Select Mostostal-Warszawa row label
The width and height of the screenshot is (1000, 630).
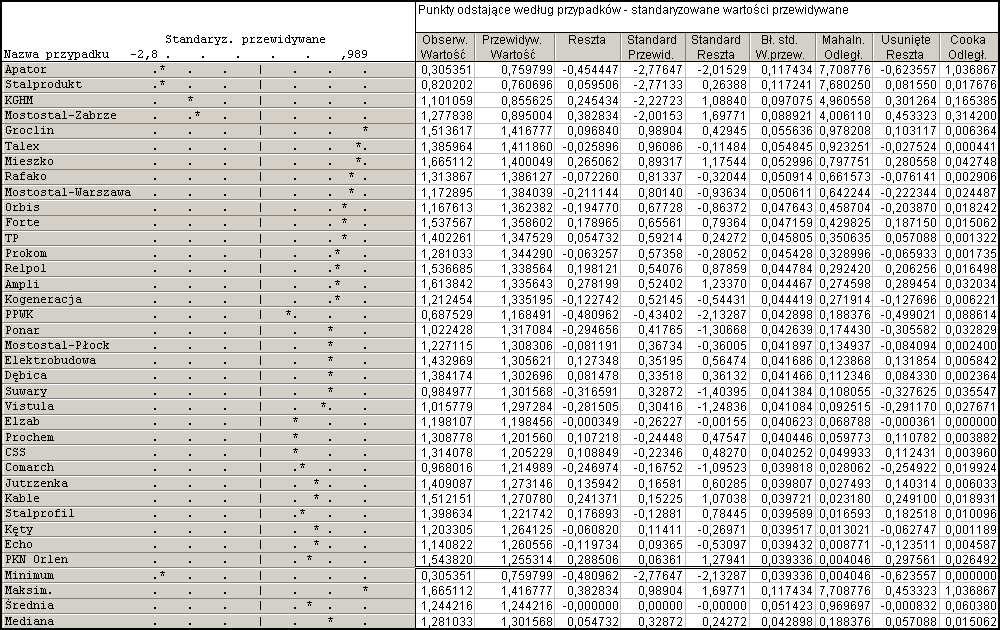pos(68,192)
